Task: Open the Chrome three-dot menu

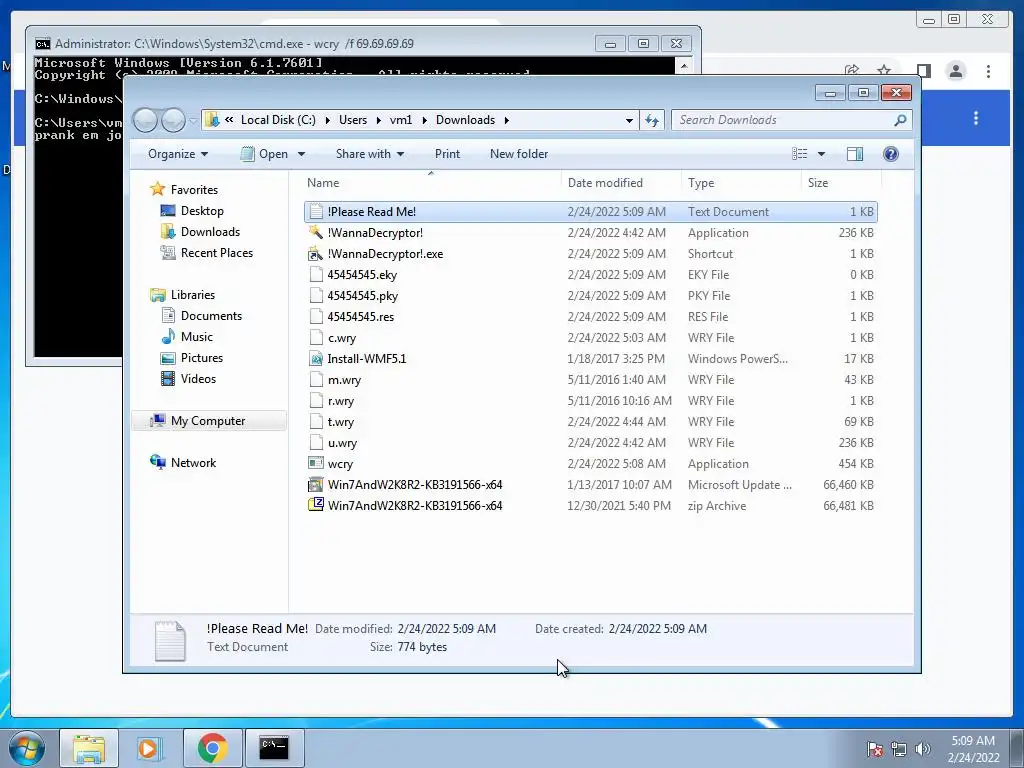Action: point(988,71)
